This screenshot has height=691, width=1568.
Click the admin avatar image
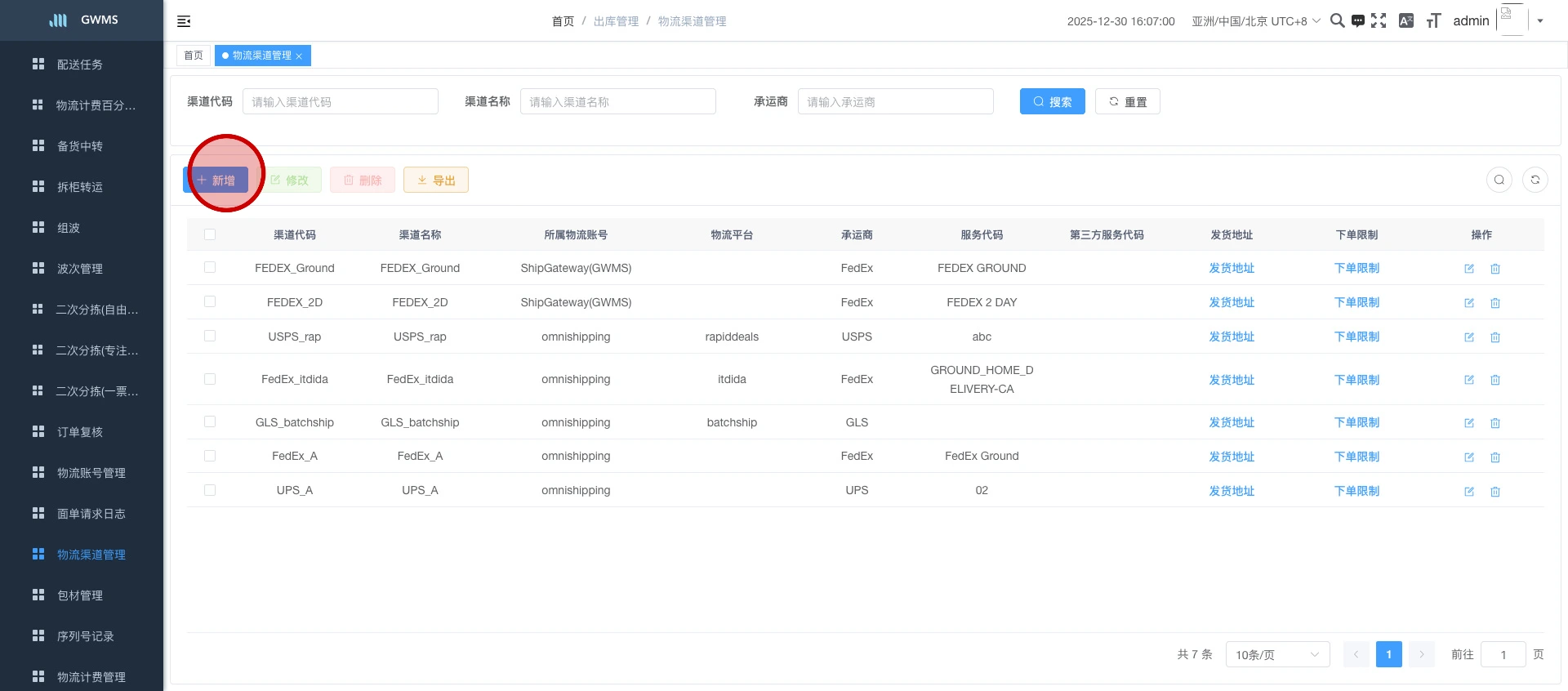1512,20
